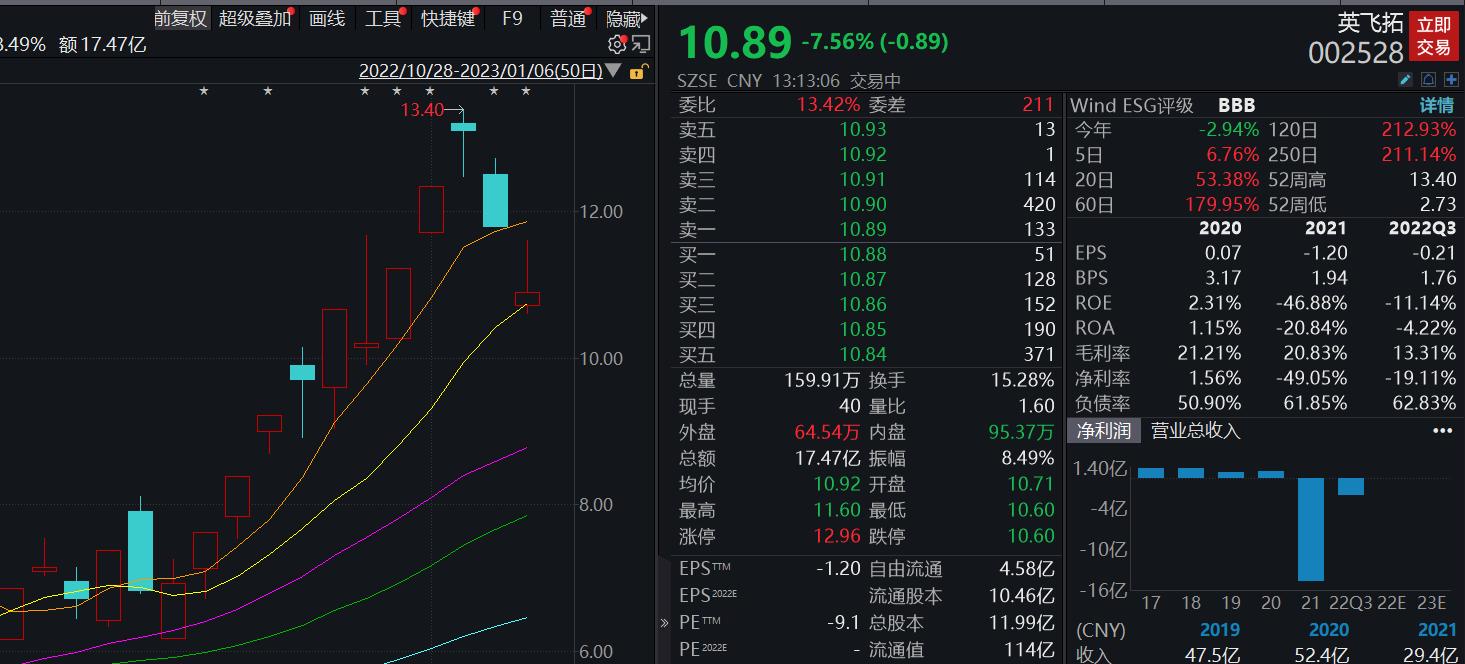1465x664 pixels.
Task: Open the 工具 menu
Action: tap(384, 18)
